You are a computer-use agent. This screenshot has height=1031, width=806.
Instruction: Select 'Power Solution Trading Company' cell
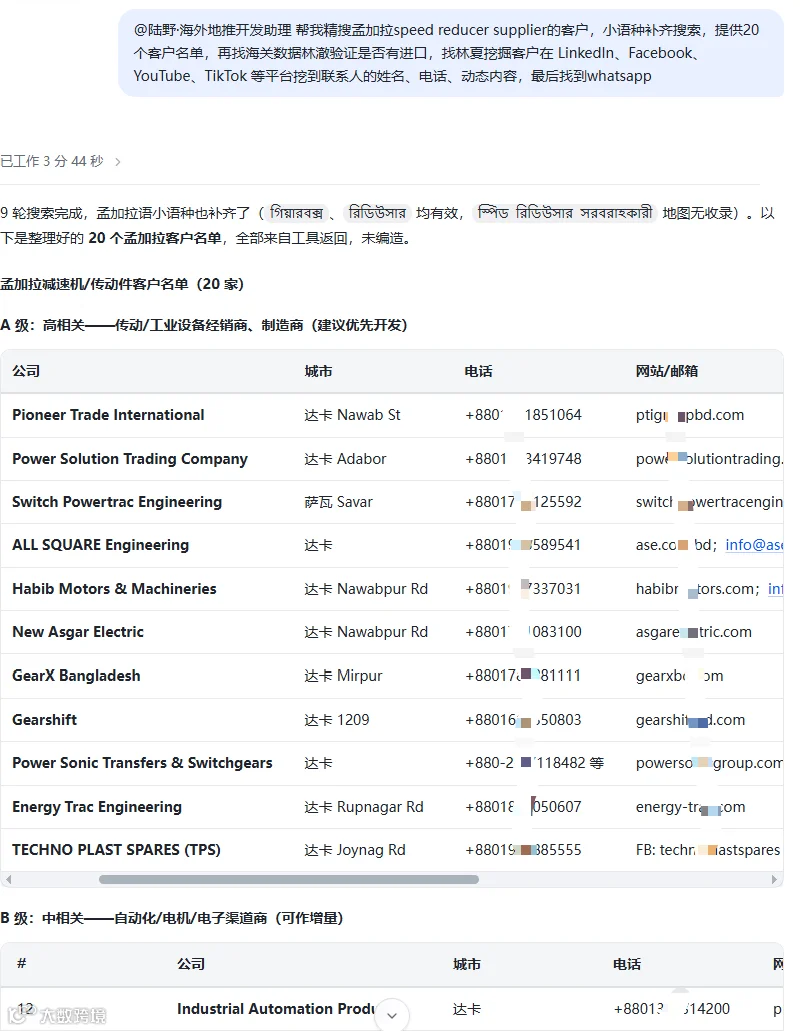(x=130, y=459)
